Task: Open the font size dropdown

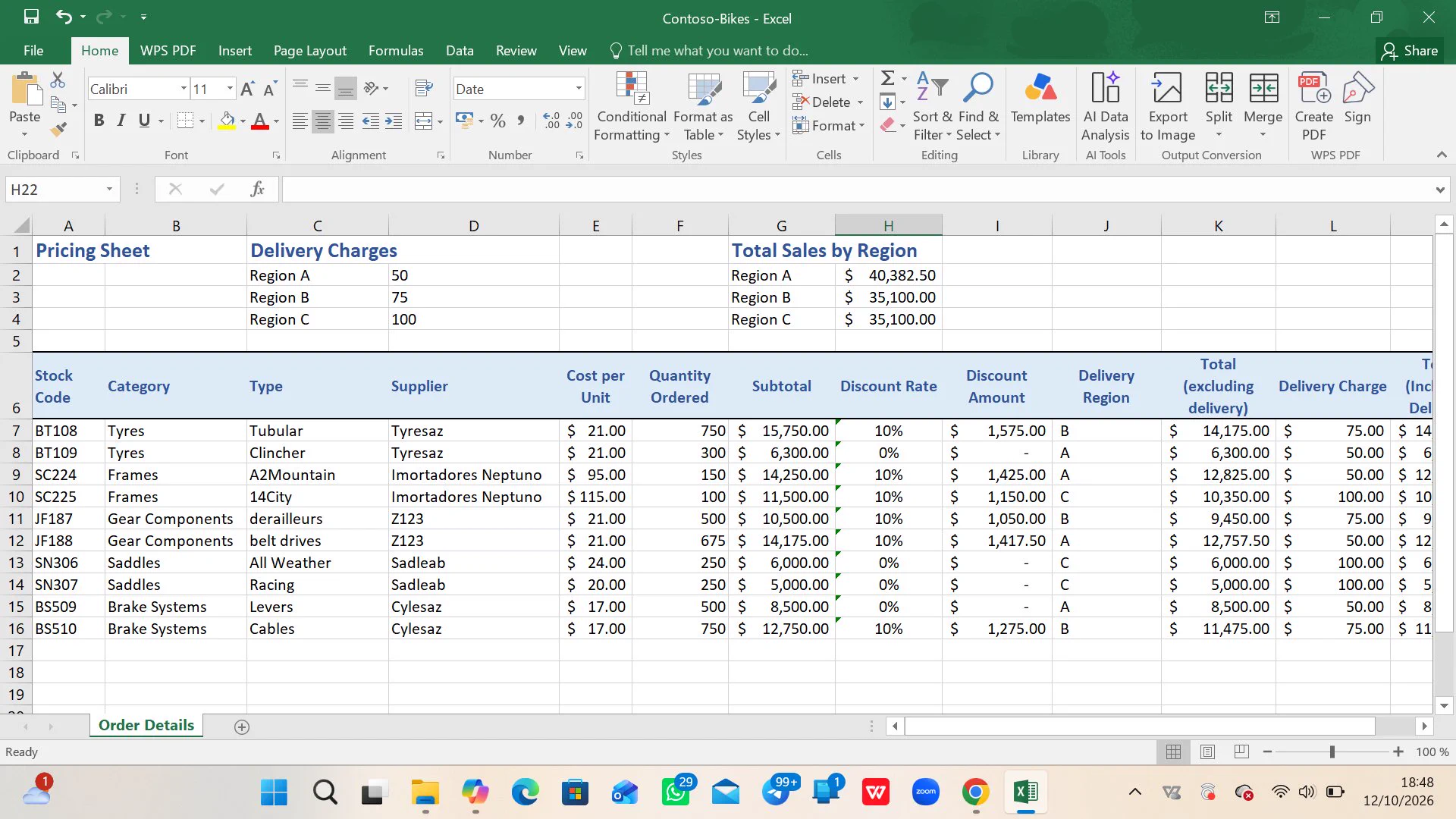Action: click(x=230, y=89)
